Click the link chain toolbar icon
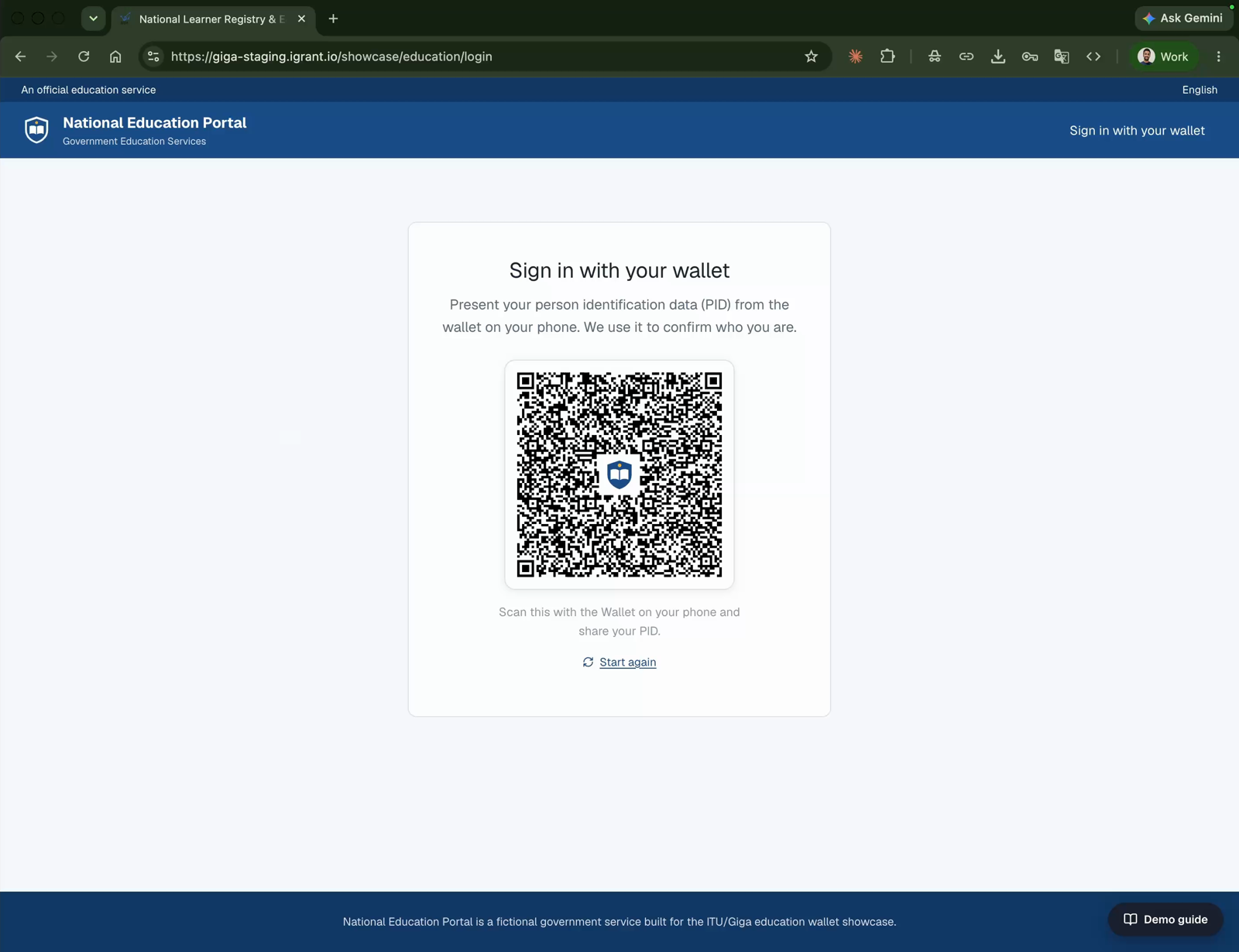Image resolution: width=1239 pixels, height=952 pixels. click(966, 57)
